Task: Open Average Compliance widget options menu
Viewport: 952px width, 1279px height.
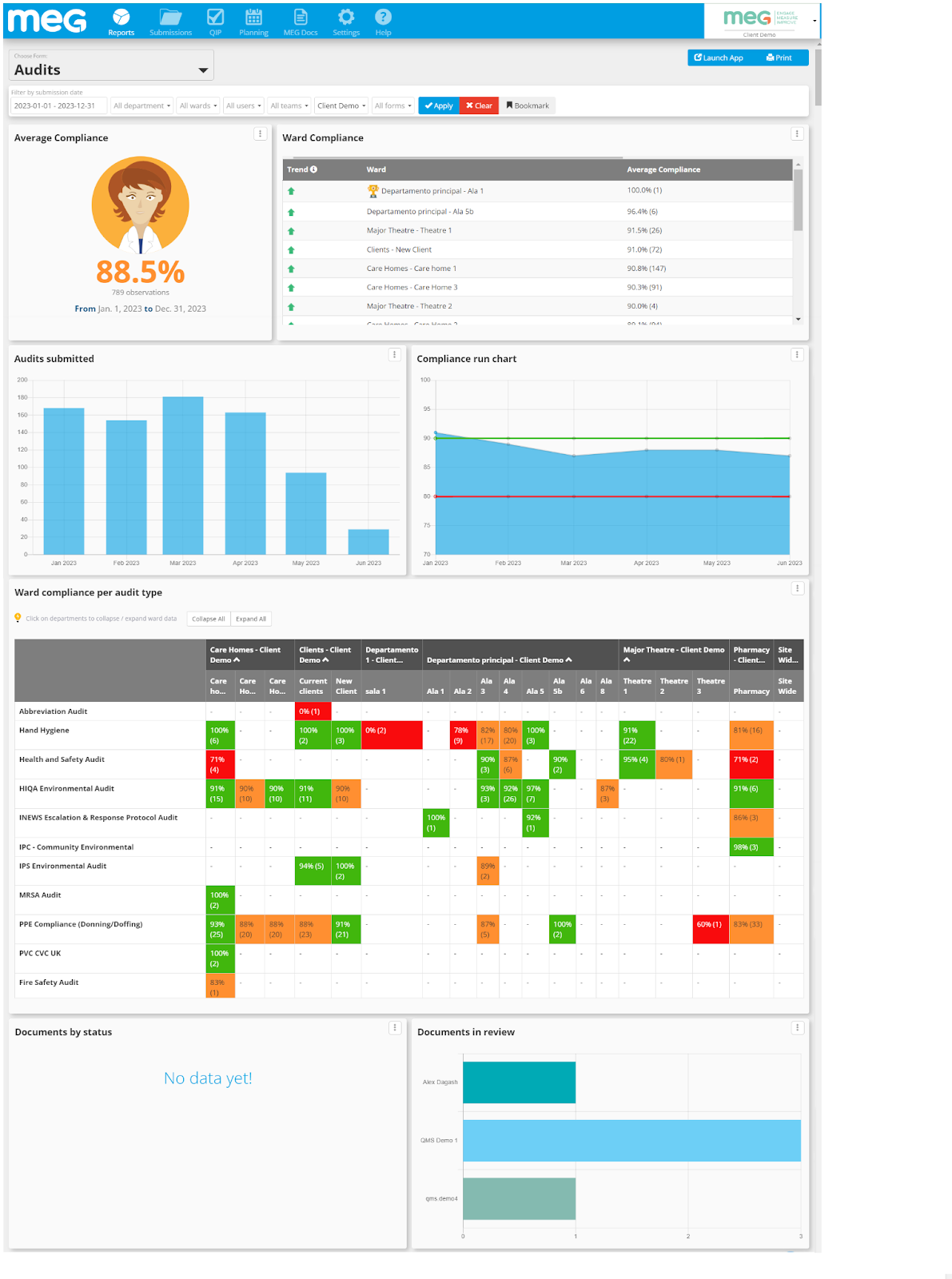Action: tap(260, 134)
